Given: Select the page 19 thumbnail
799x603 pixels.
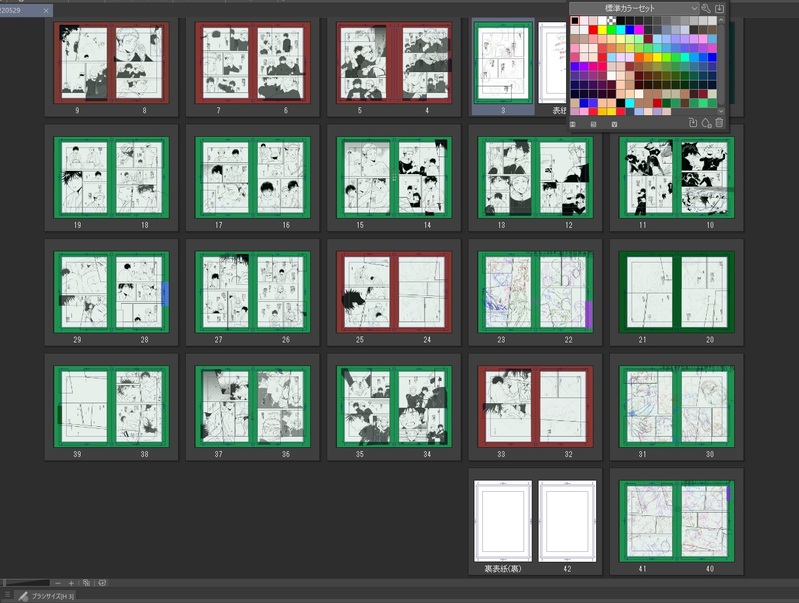Looking at the screenshot, I should [84, 177].
